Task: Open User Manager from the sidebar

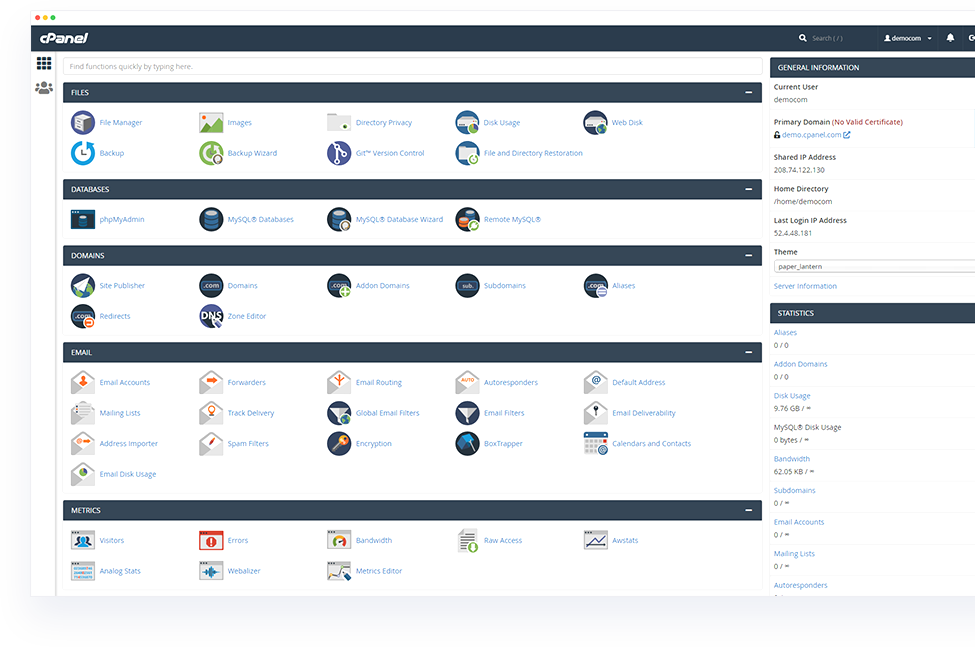Action: (44, 88)
